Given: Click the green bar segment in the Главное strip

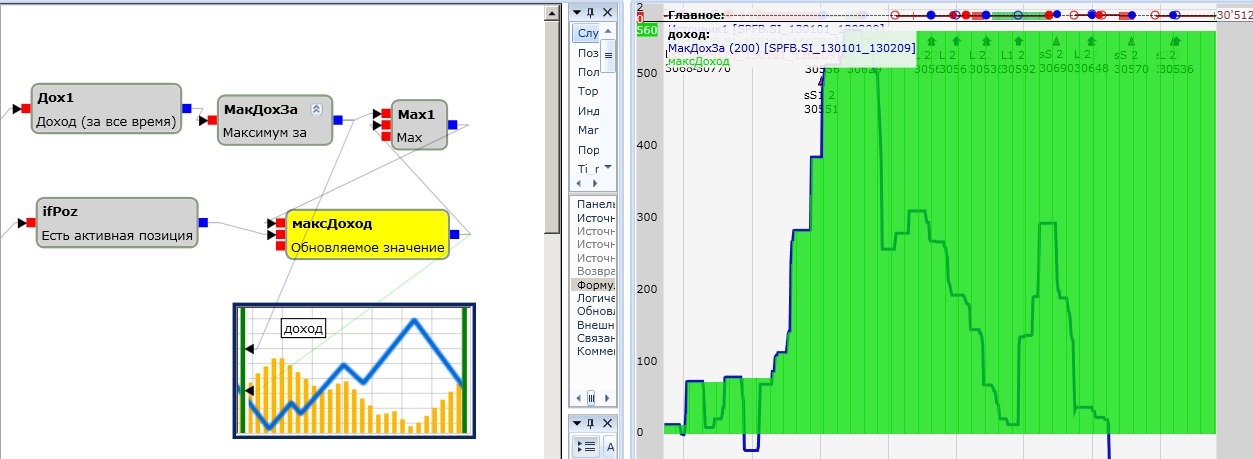Looking at the screenshot, I should (x=1018, y=15).
